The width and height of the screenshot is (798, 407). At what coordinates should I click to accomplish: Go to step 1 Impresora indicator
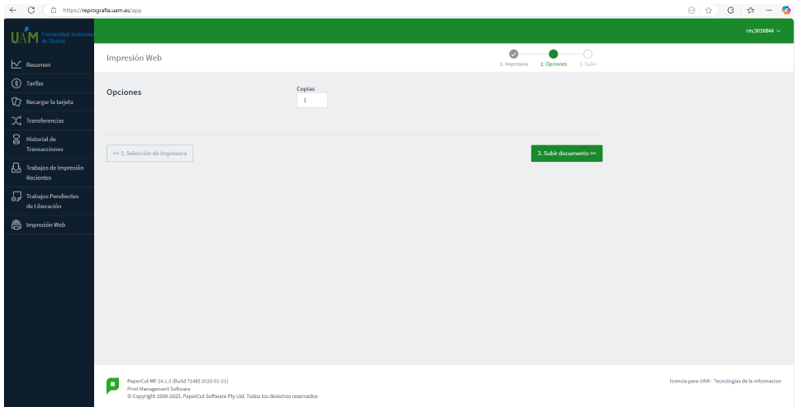click(514, 54)
